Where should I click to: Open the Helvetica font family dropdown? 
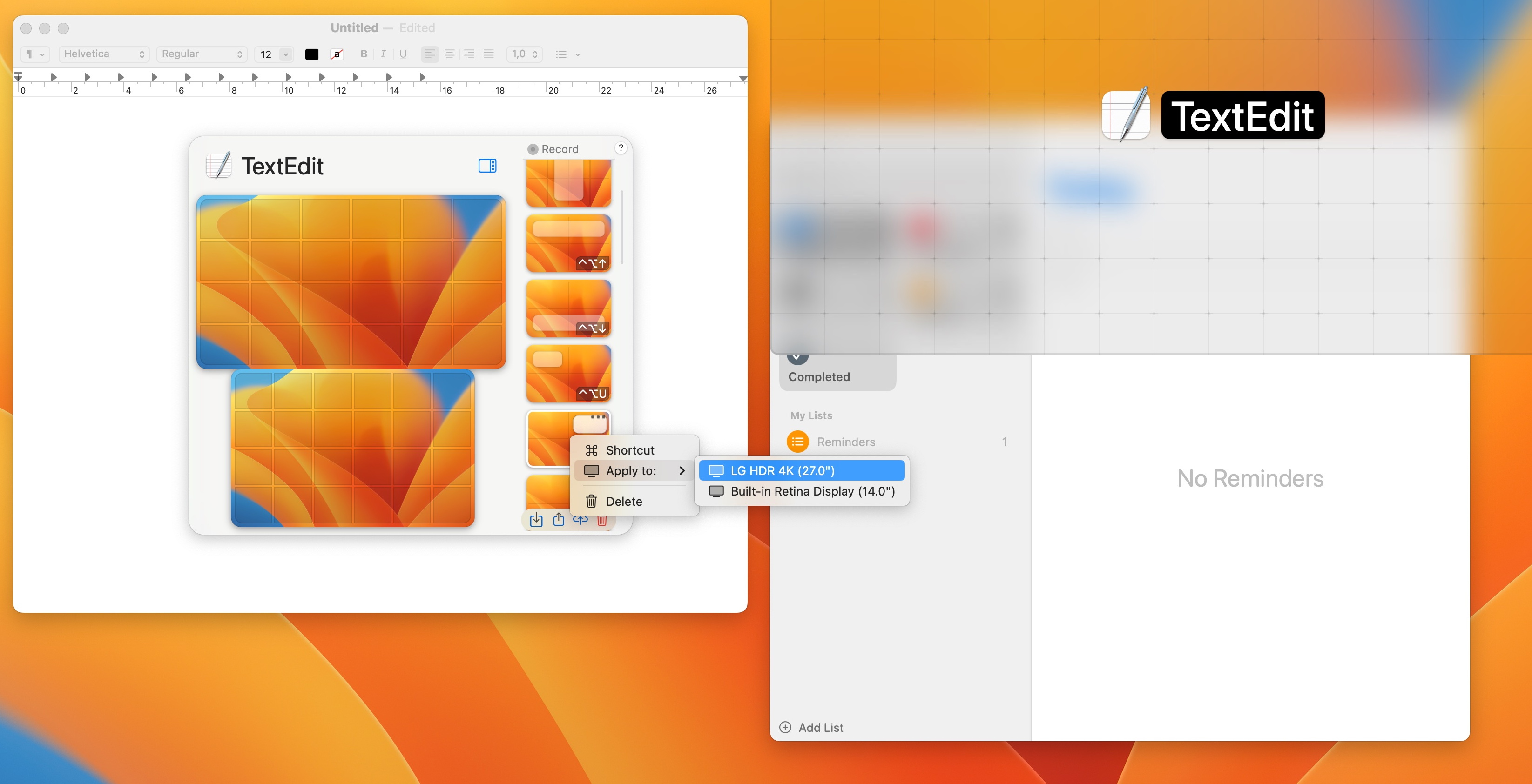coord(103,54)
